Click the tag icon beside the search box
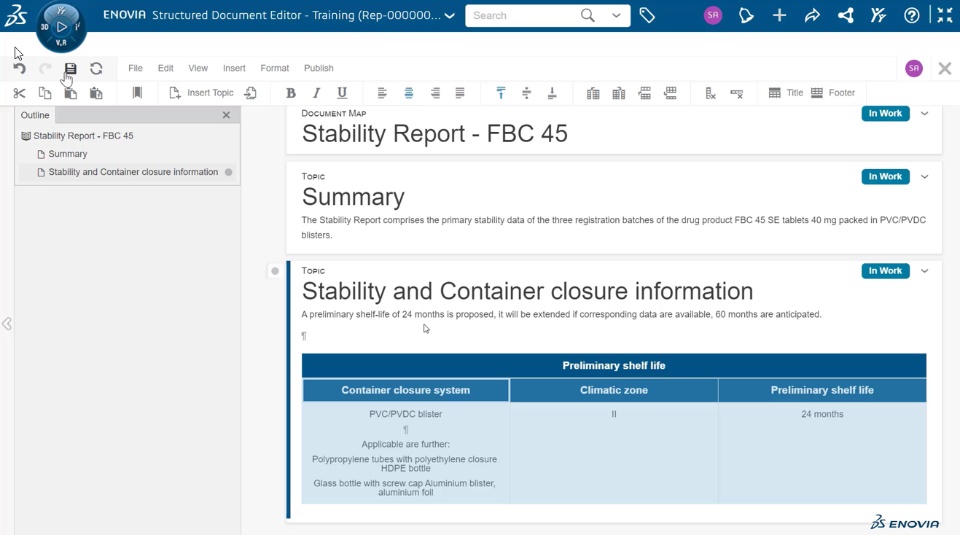Image resolution: width=960 pixels, height=535 pixels. [x=647, y=16]
